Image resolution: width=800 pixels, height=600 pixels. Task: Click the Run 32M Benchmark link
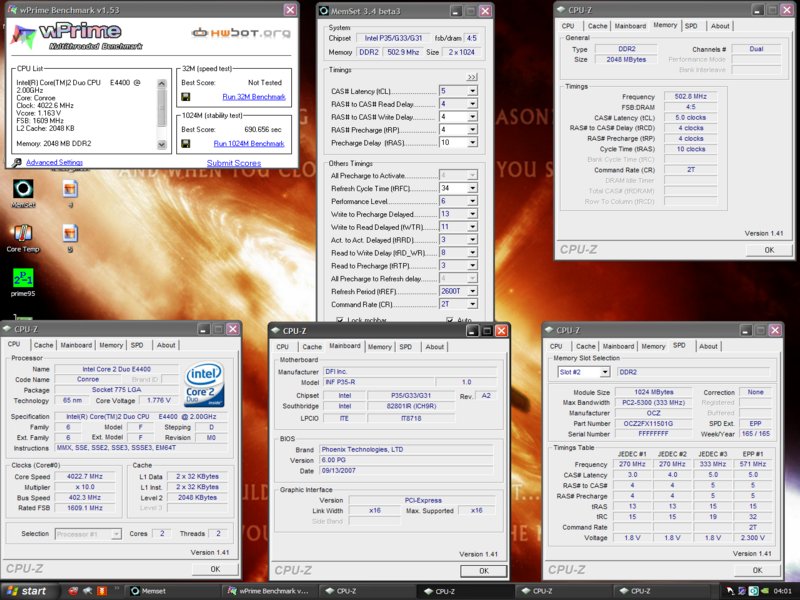254,96
